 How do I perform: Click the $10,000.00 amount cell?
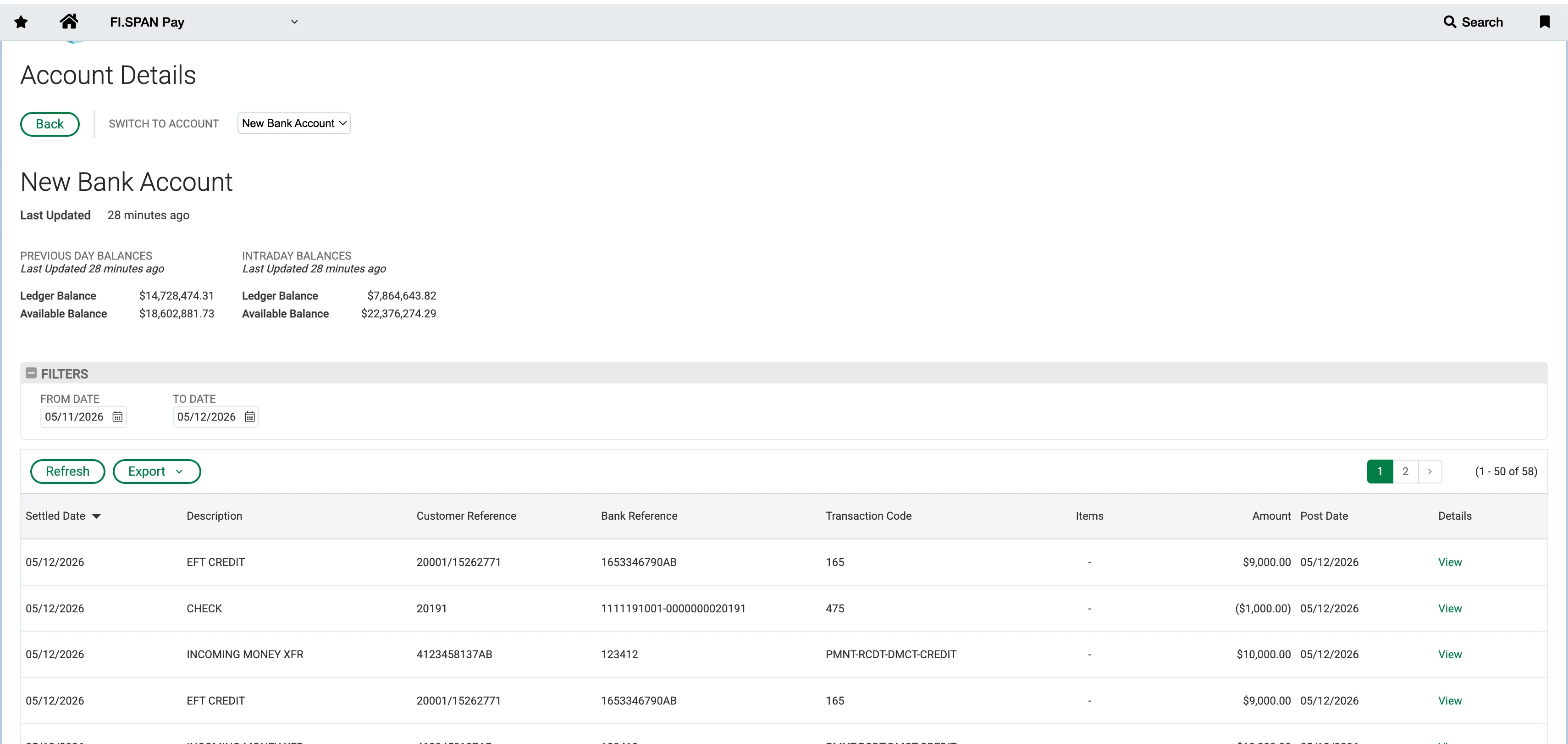[1263, 655]
